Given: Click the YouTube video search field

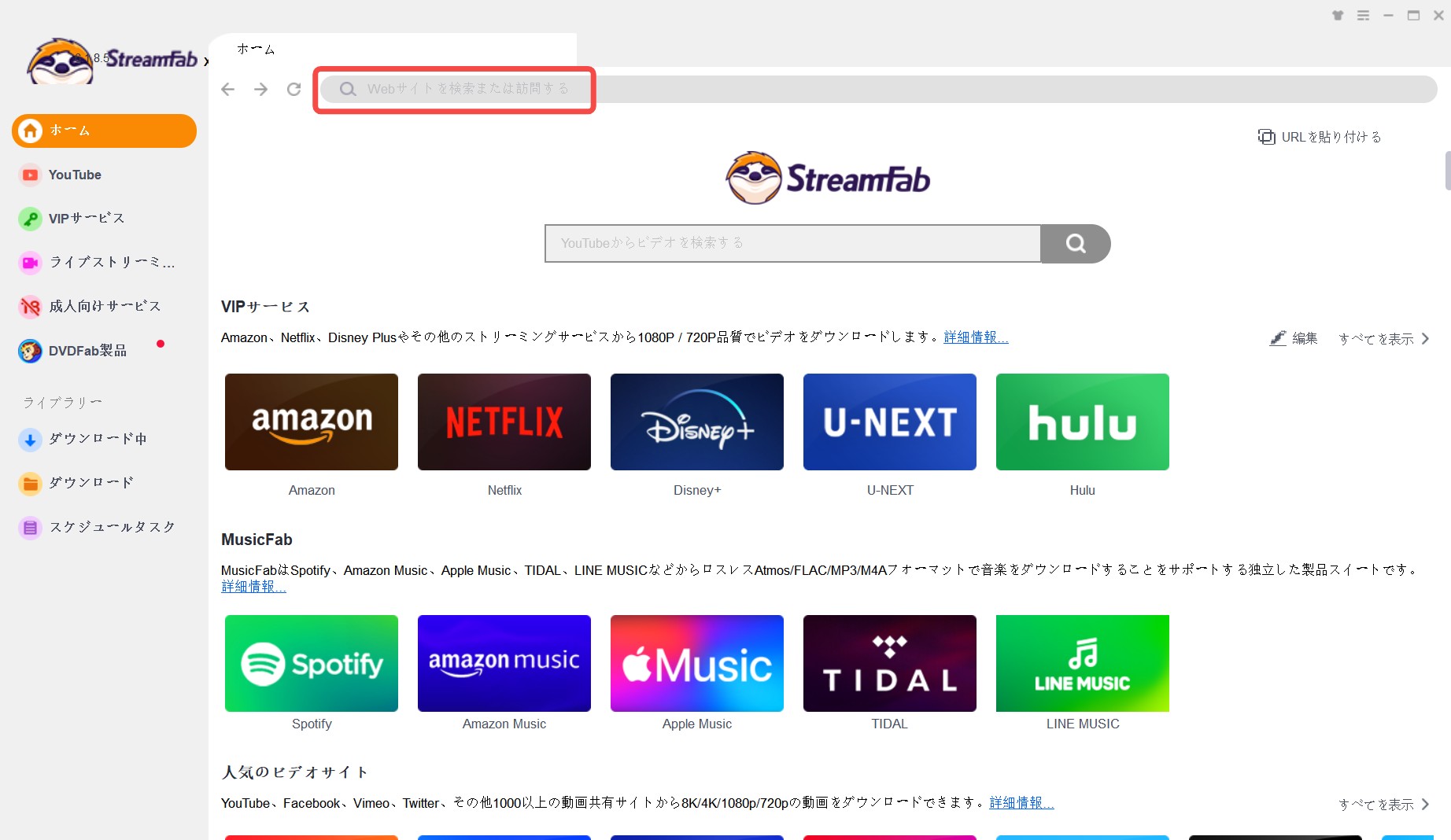Looking at the screenshot, I should click(792, 243).
